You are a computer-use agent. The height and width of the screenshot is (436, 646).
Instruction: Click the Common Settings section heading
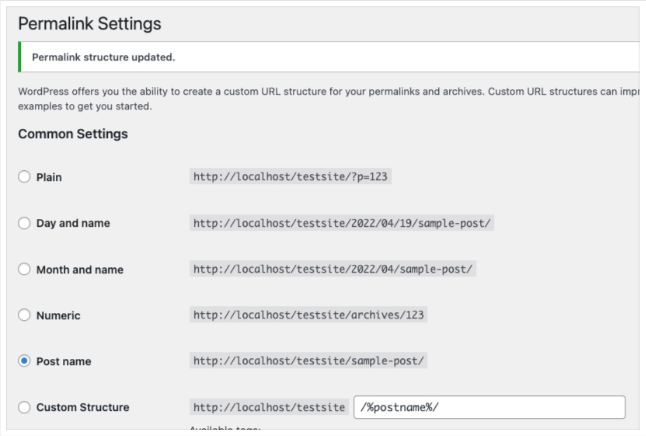point(73,134)
